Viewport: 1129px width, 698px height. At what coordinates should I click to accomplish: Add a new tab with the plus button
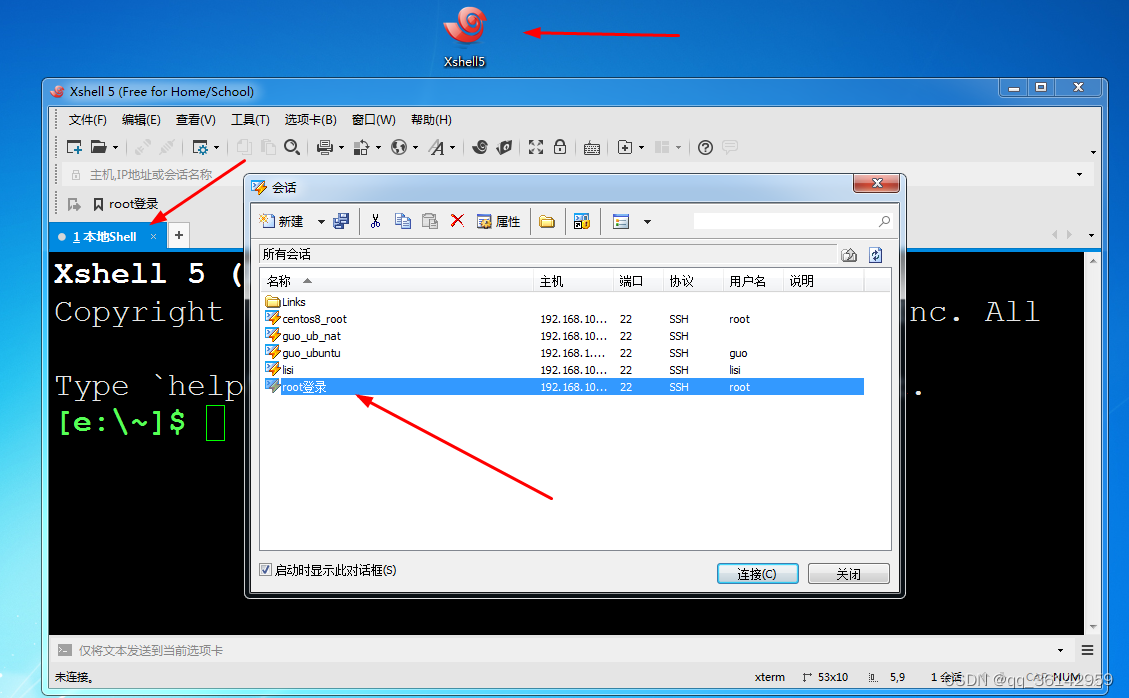click(179, 235)
